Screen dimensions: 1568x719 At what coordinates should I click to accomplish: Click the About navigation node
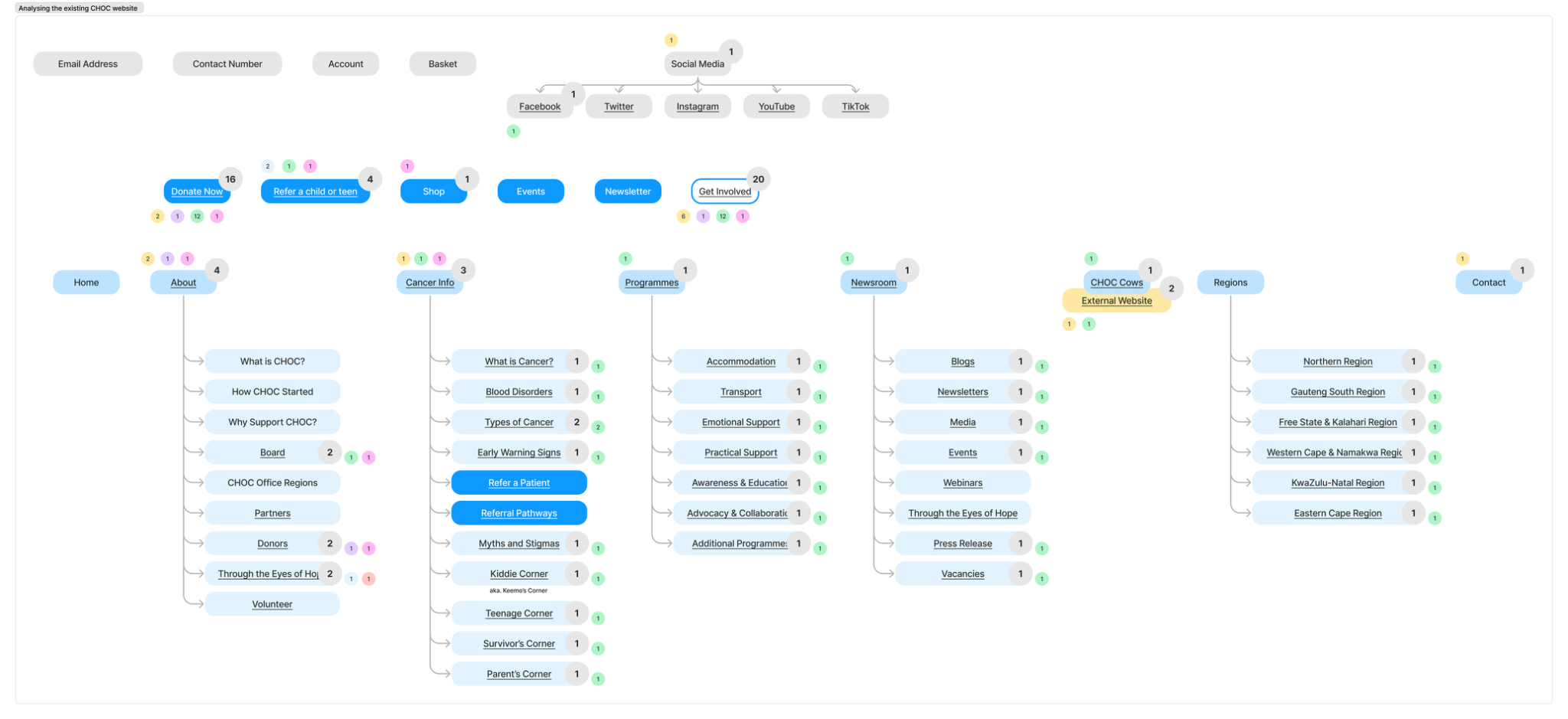click(184, 283)
